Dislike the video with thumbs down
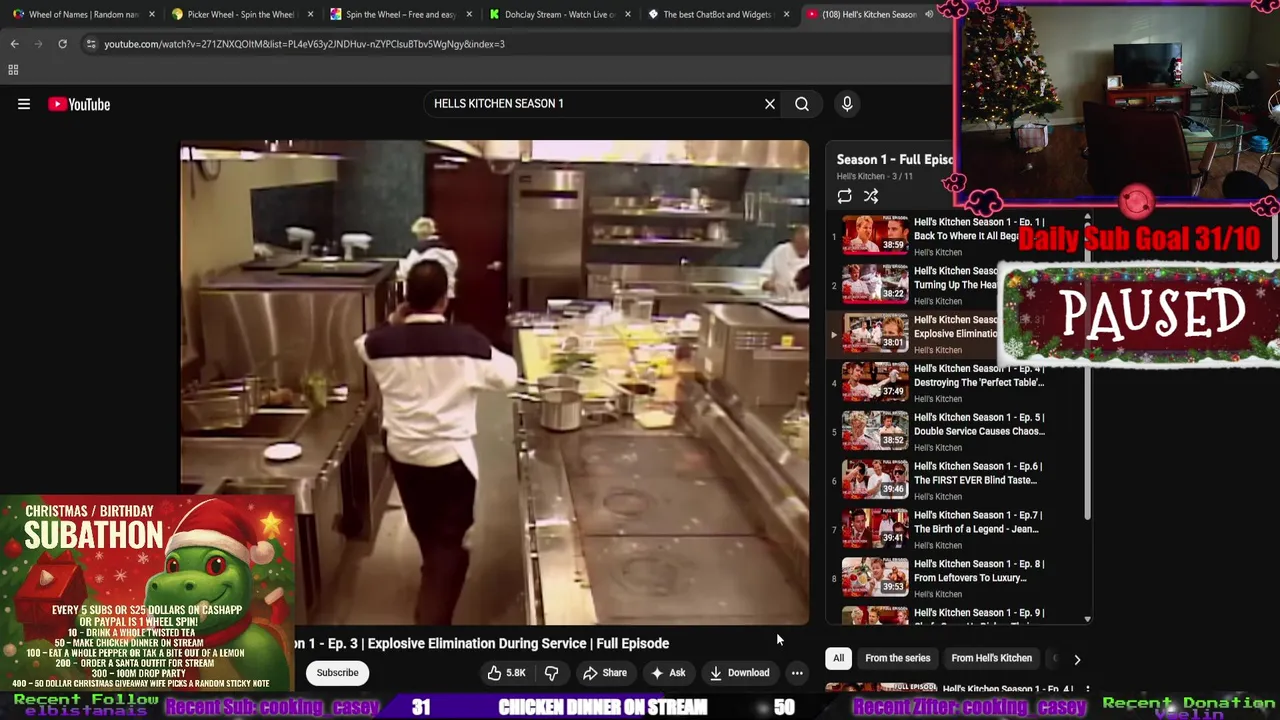The width and height of the screenshot is (1280, 720). (551, 673)
